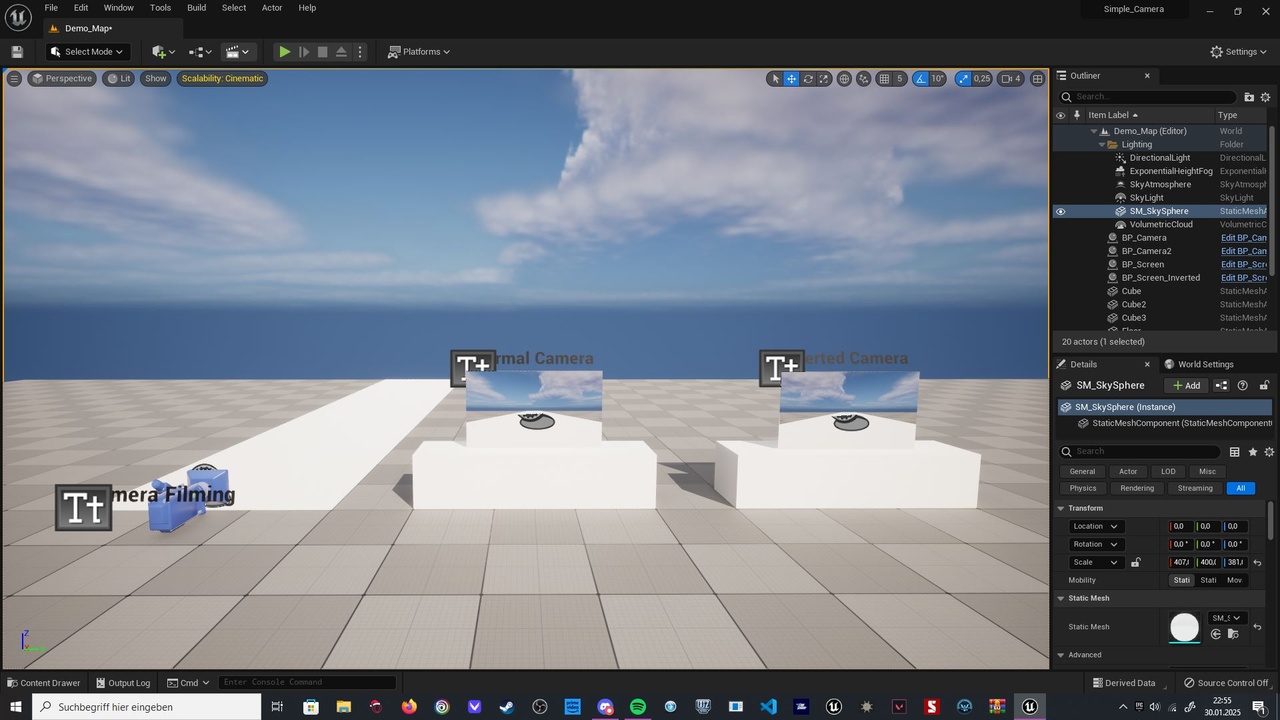1280x720 pixels.
Task: Open the Window menu
Action: coord(119,8)
